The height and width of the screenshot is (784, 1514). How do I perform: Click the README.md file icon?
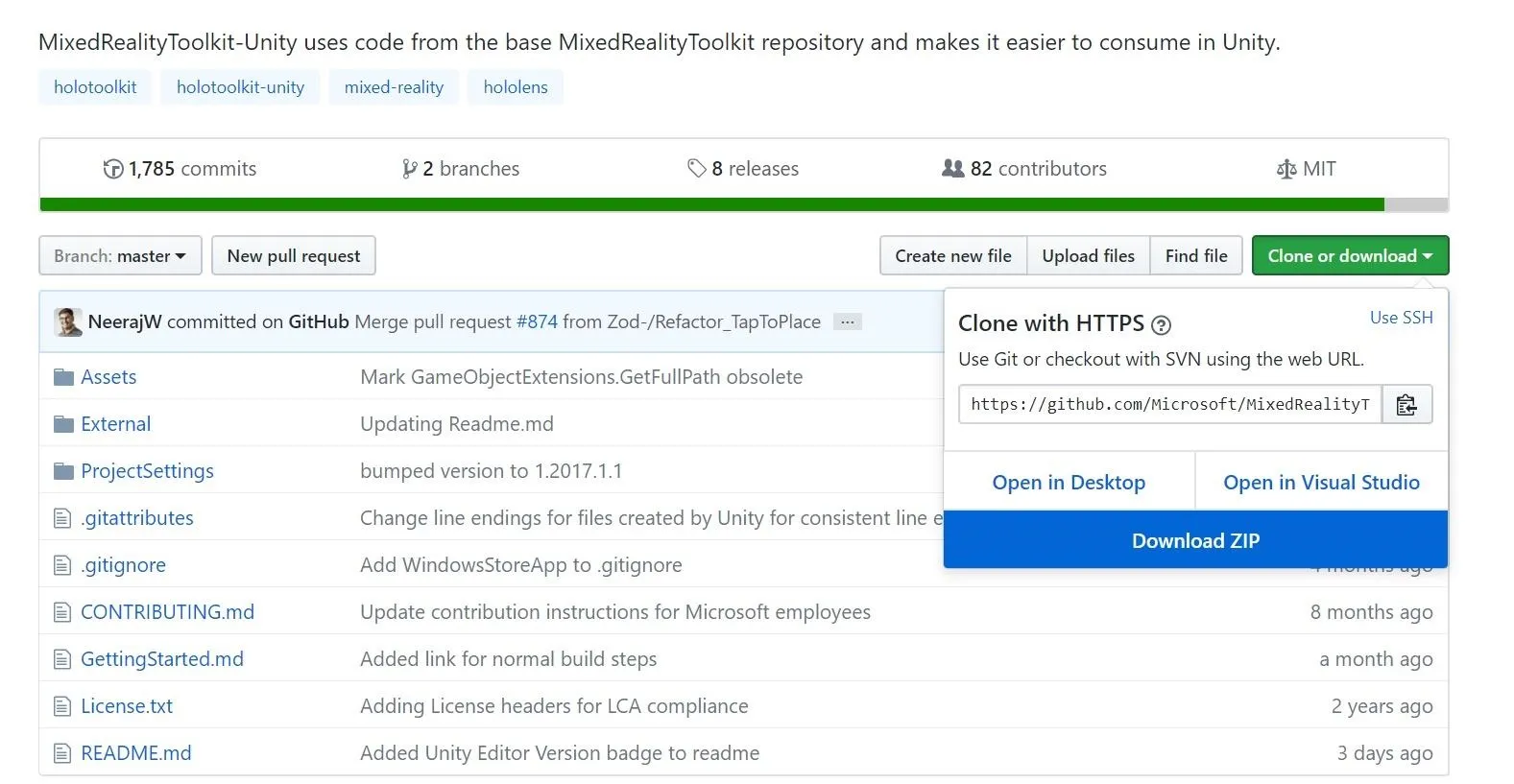click(x=62, y=753)
